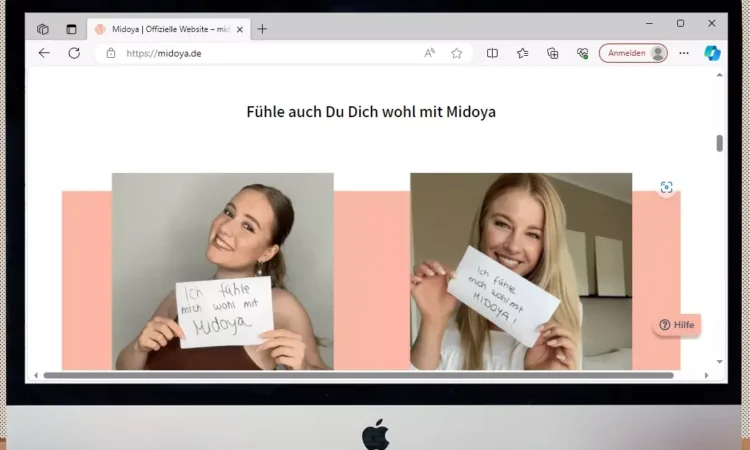Click the vertical scrollbar thumb
The height and width of the screenshot is (450, 750).
tap(719, 143)
